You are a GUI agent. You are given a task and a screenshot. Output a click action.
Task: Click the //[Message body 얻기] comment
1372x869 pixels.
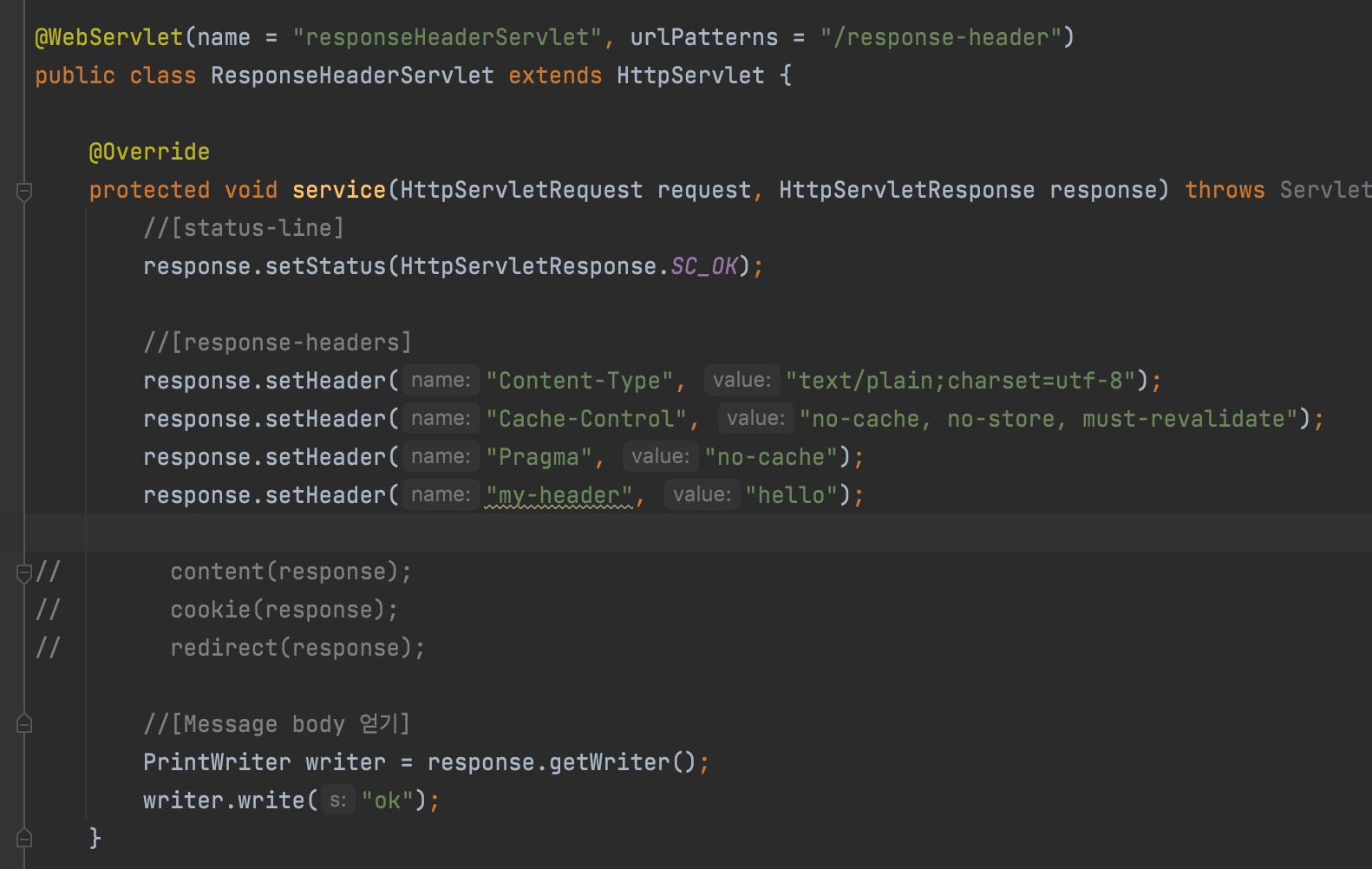[x=277, y=724]
